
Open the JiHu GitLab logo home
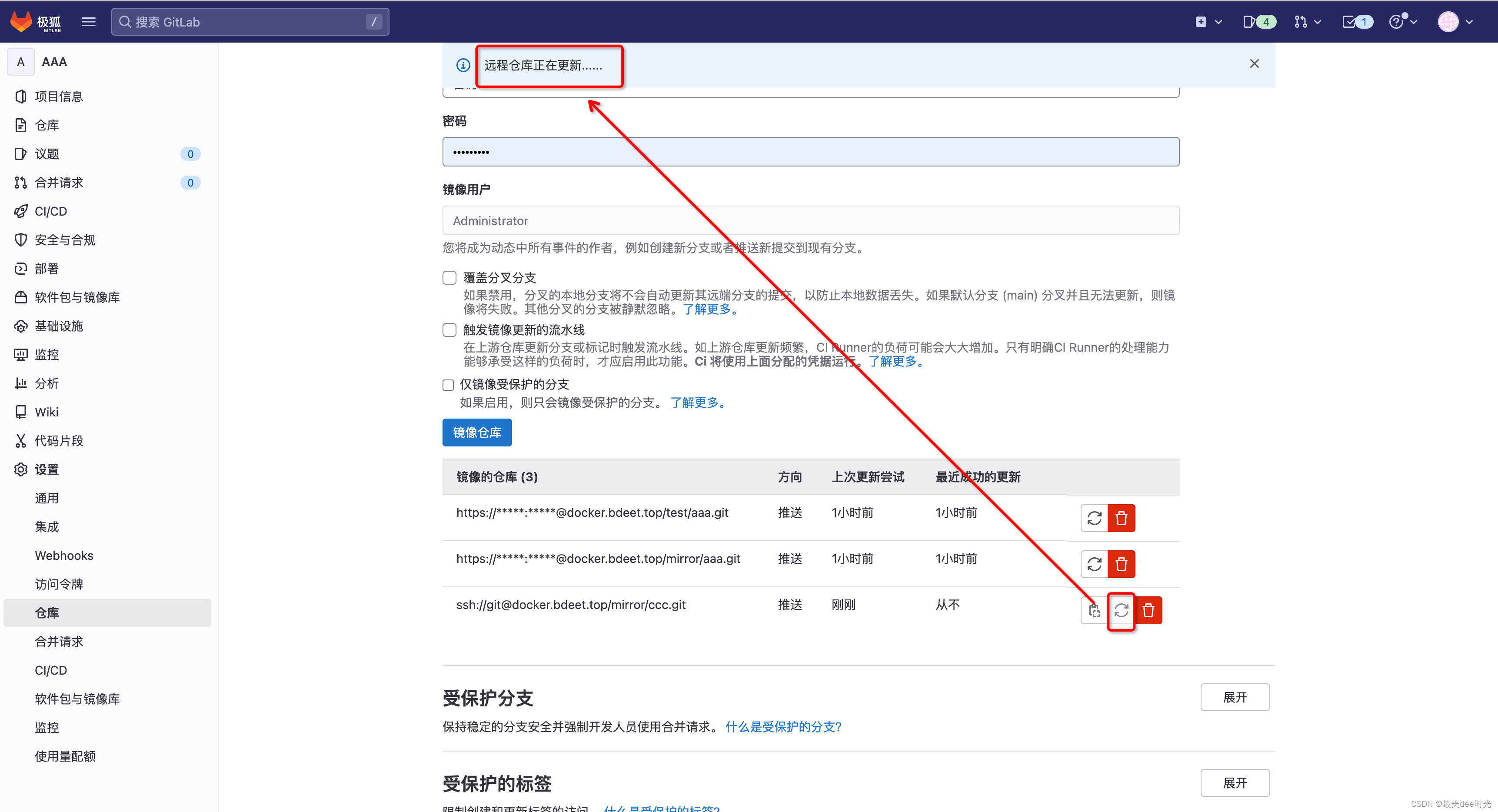tap(36, 22)
